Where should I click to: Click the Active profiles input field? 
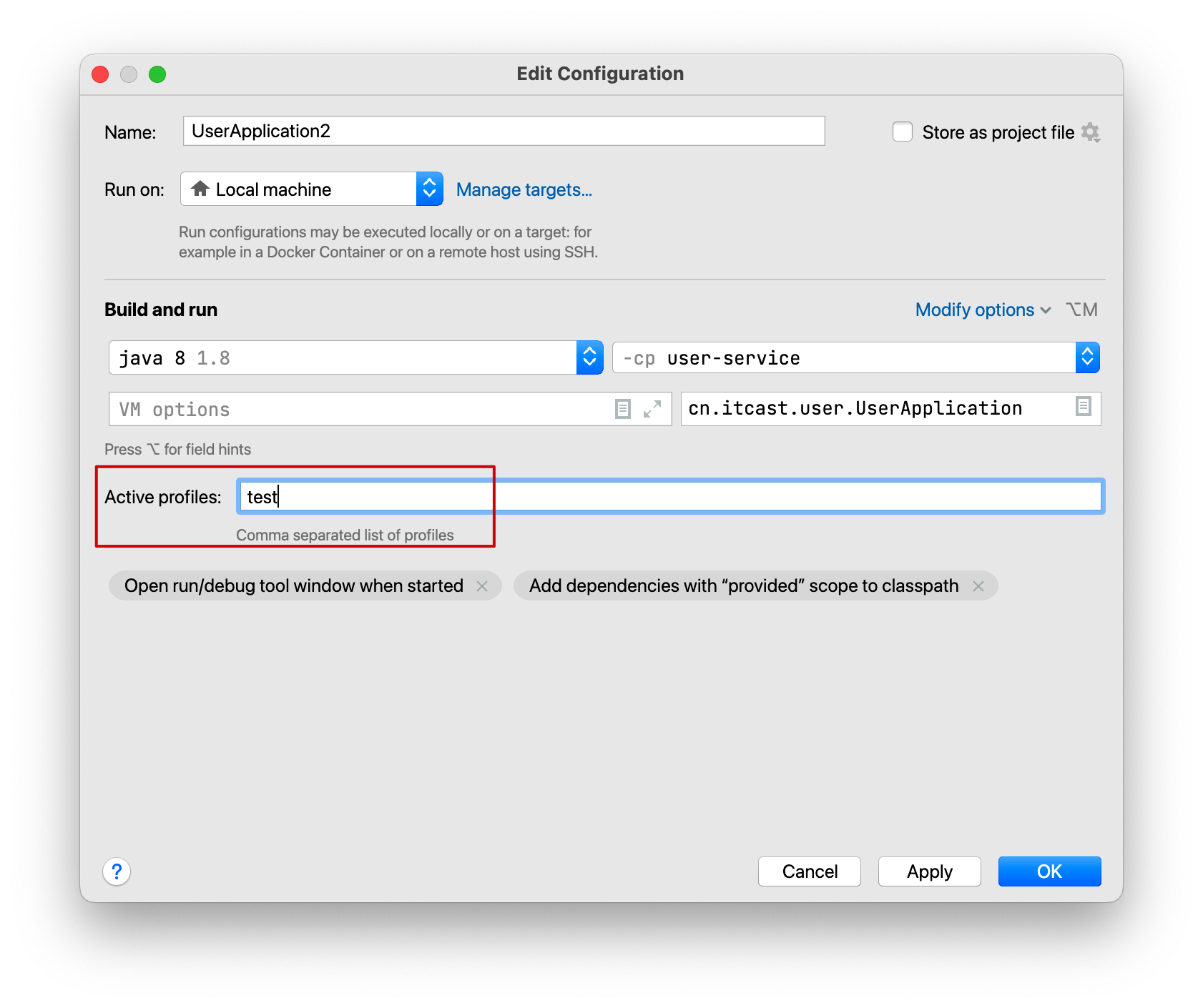[671, 496]
